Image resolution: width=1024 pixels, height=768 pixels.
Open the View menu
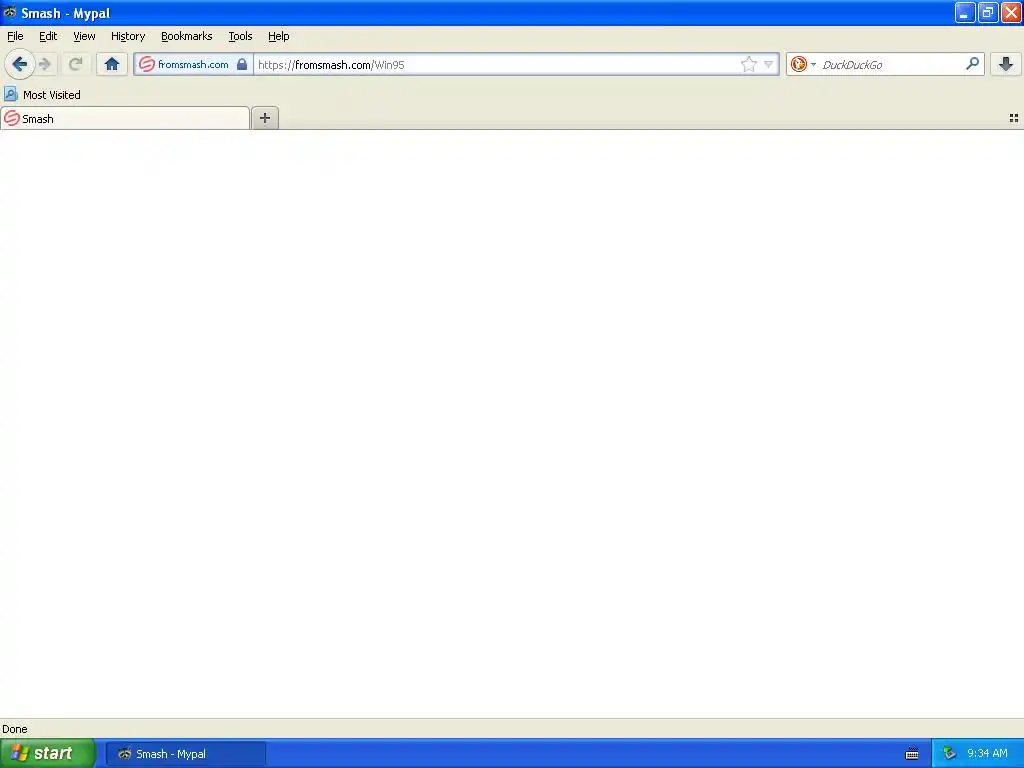[x=84, y=36]
